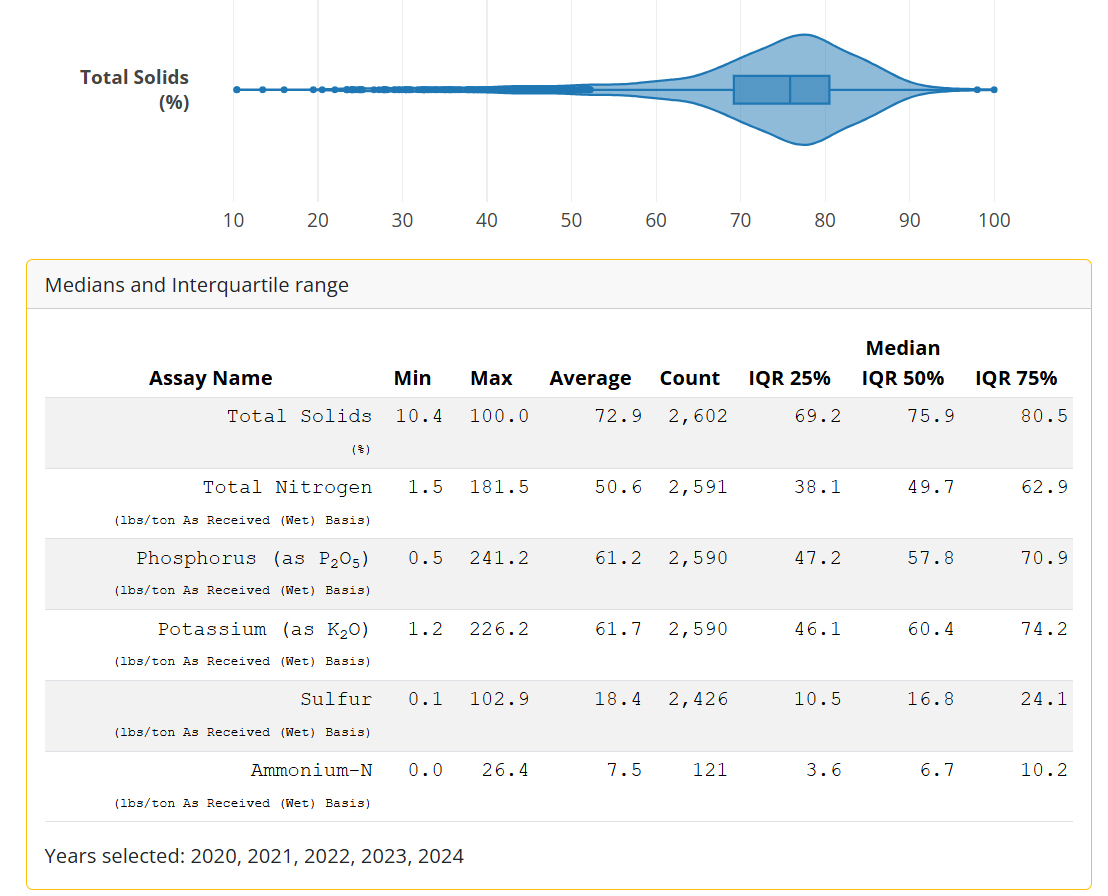Click the Total Solids count cell 2,602
The height and width of the screenshot is (896, 1108).
[x=698, y=416]
